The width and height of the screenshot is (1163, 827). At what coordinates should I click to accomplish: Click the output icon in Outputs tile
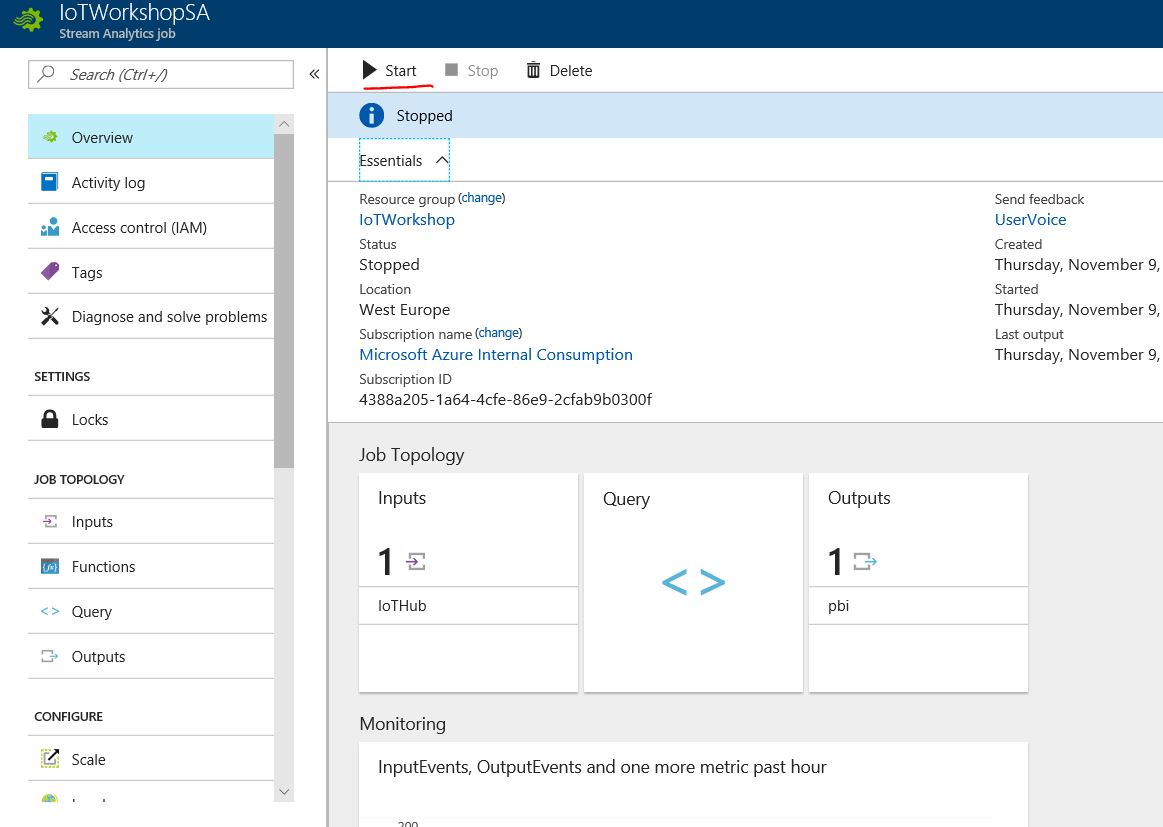tap(865, 561)
